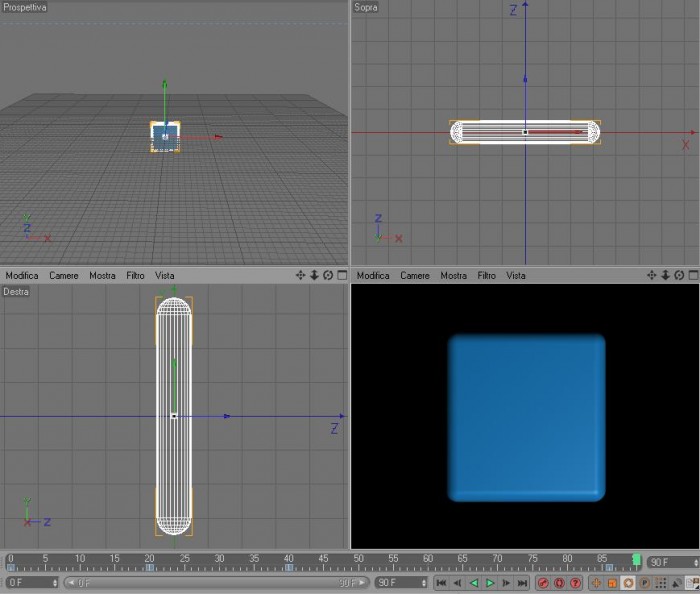Click the left arrow of the preview range slider
The image size is (700, 594).
[71, 583]
